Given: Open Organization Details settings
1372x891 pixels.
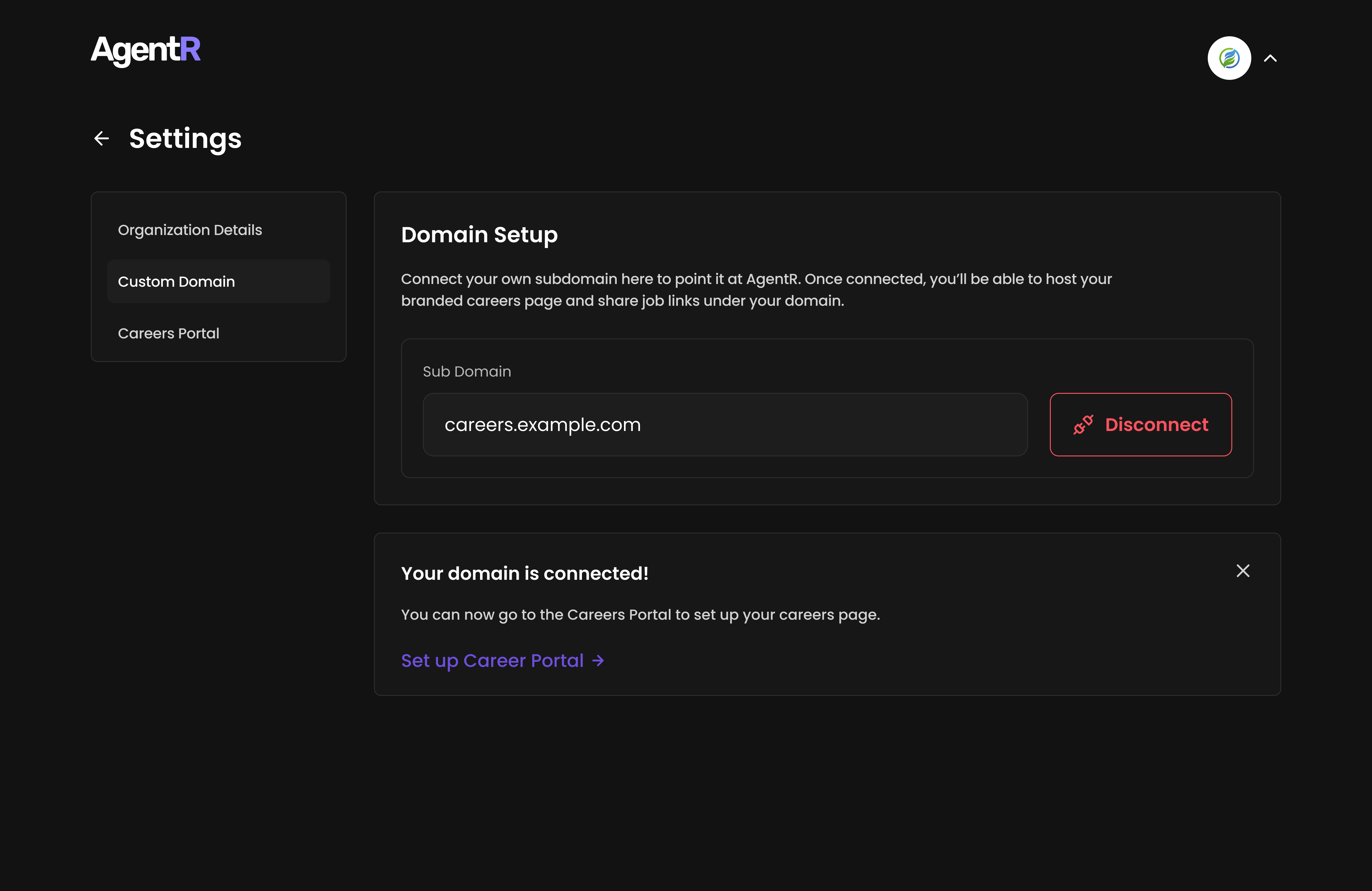Looking at the screenshot, I should (x=190, y=229).
